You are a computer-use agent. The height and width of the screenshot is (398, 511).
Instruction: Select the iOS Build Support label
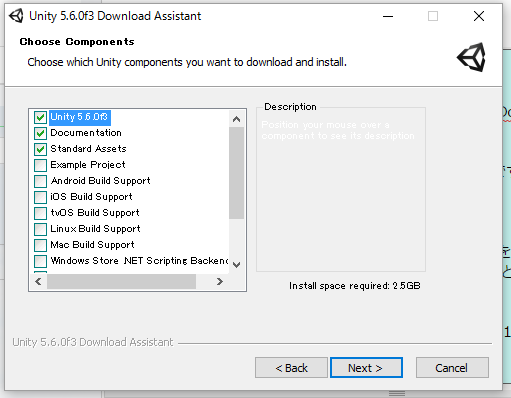point(91,197)
